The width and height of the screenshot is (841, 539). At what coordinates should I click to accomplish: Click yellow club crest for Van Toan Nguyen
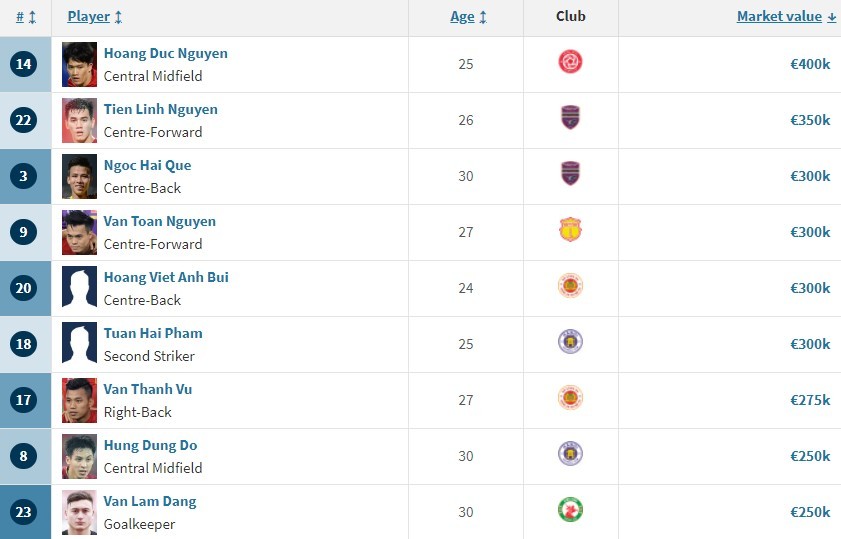570,230
